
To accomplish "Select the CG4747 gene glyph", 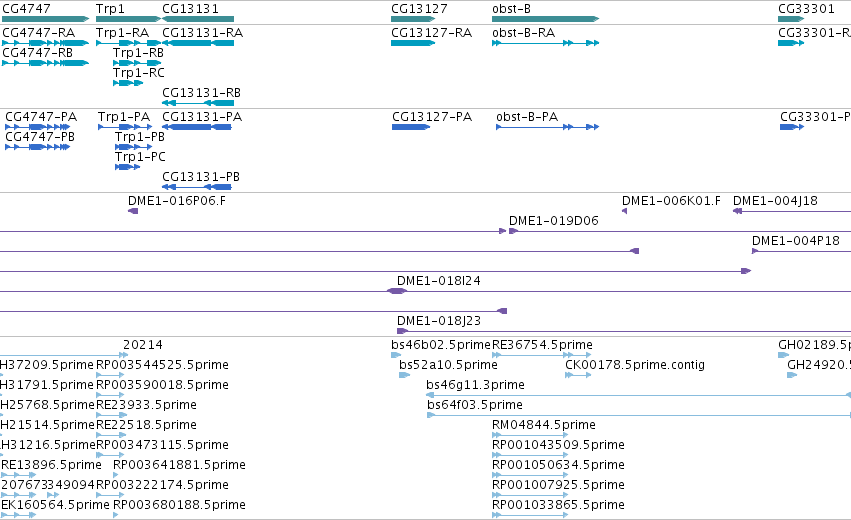I will tap(45, 19).
